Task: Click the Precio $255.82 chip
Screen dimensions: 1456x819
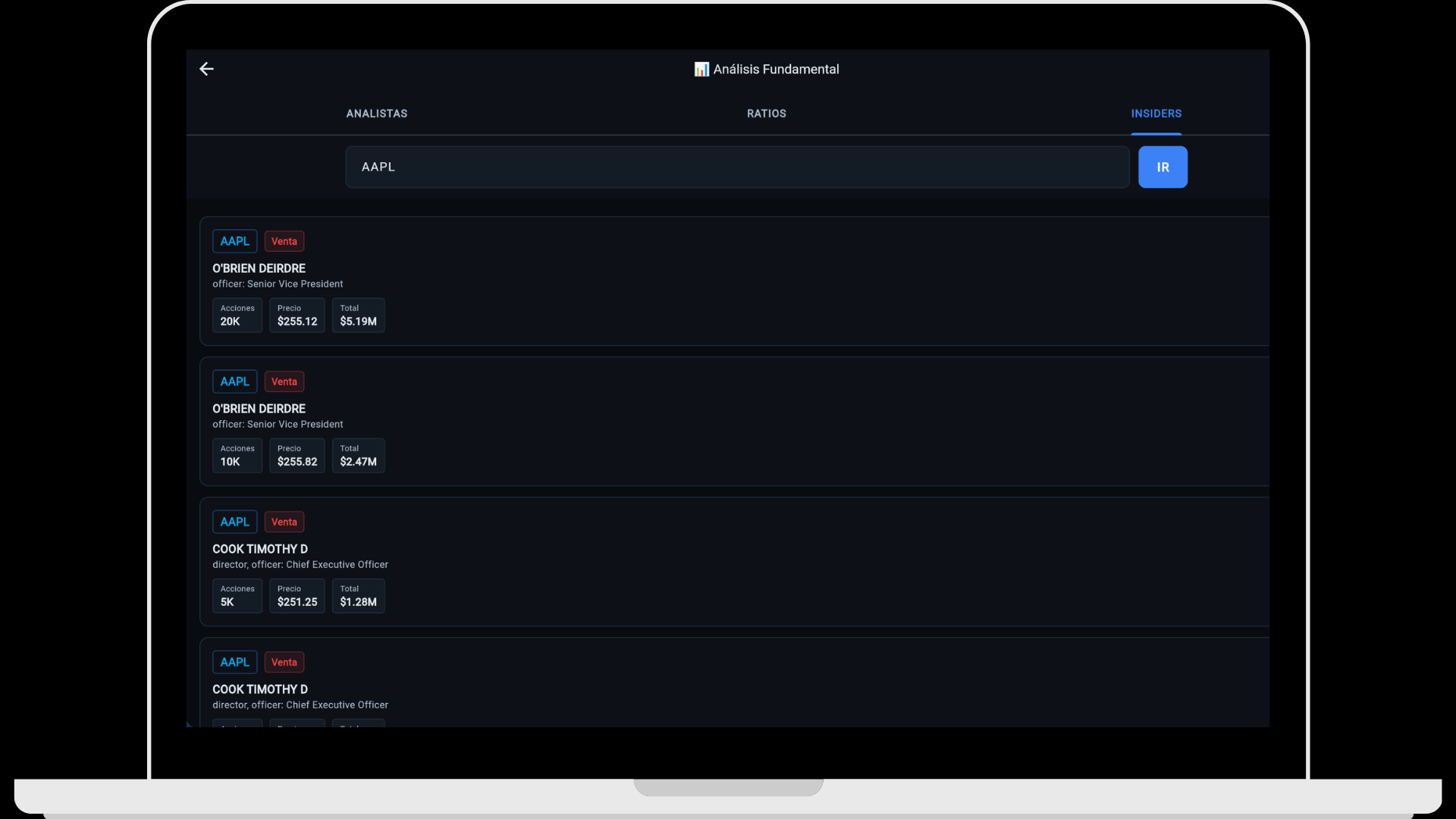Action: 297,455
